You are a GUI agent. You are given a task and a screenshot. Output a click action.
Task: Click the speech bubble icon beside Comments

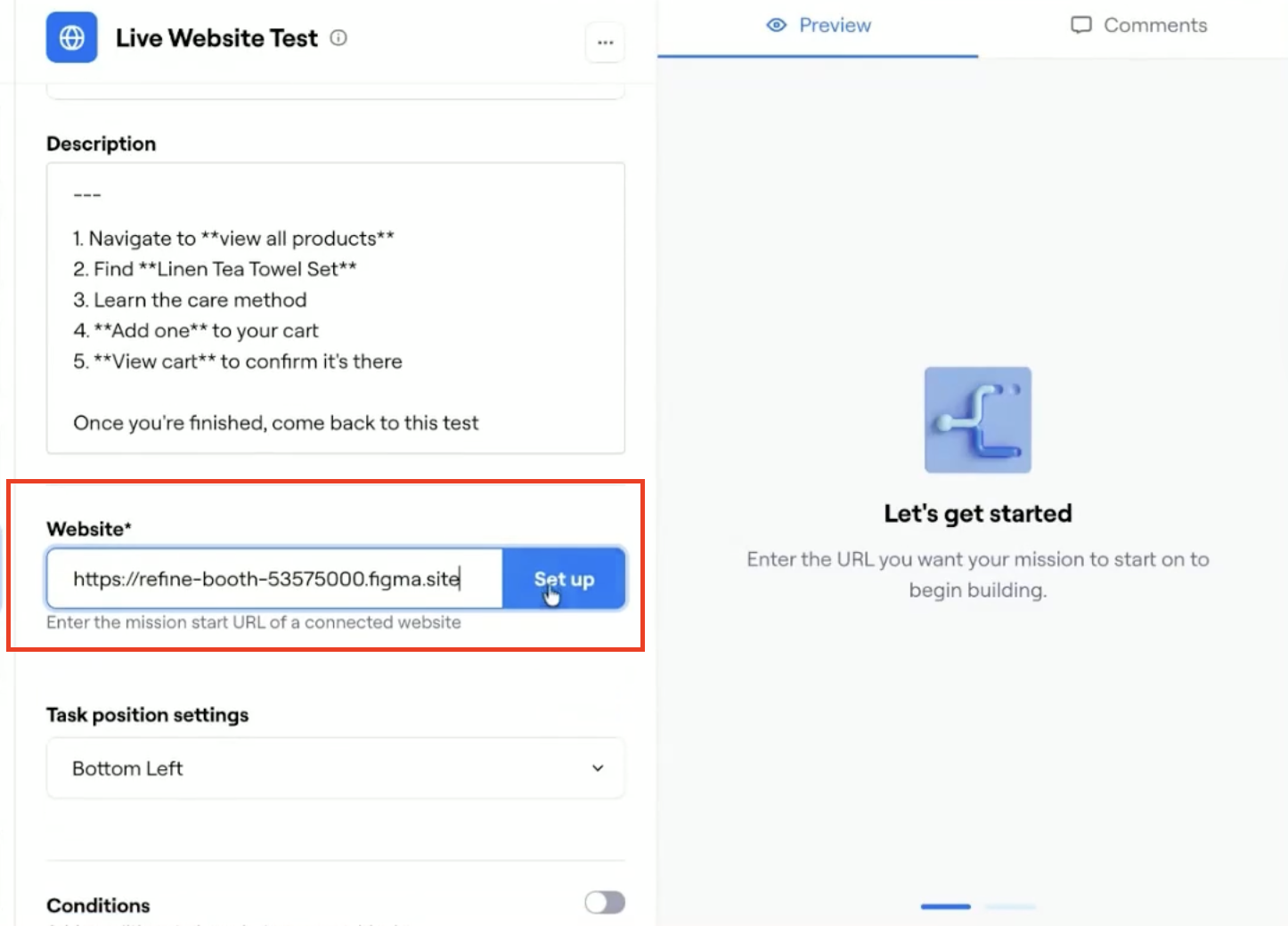[x=1080, y=25]
